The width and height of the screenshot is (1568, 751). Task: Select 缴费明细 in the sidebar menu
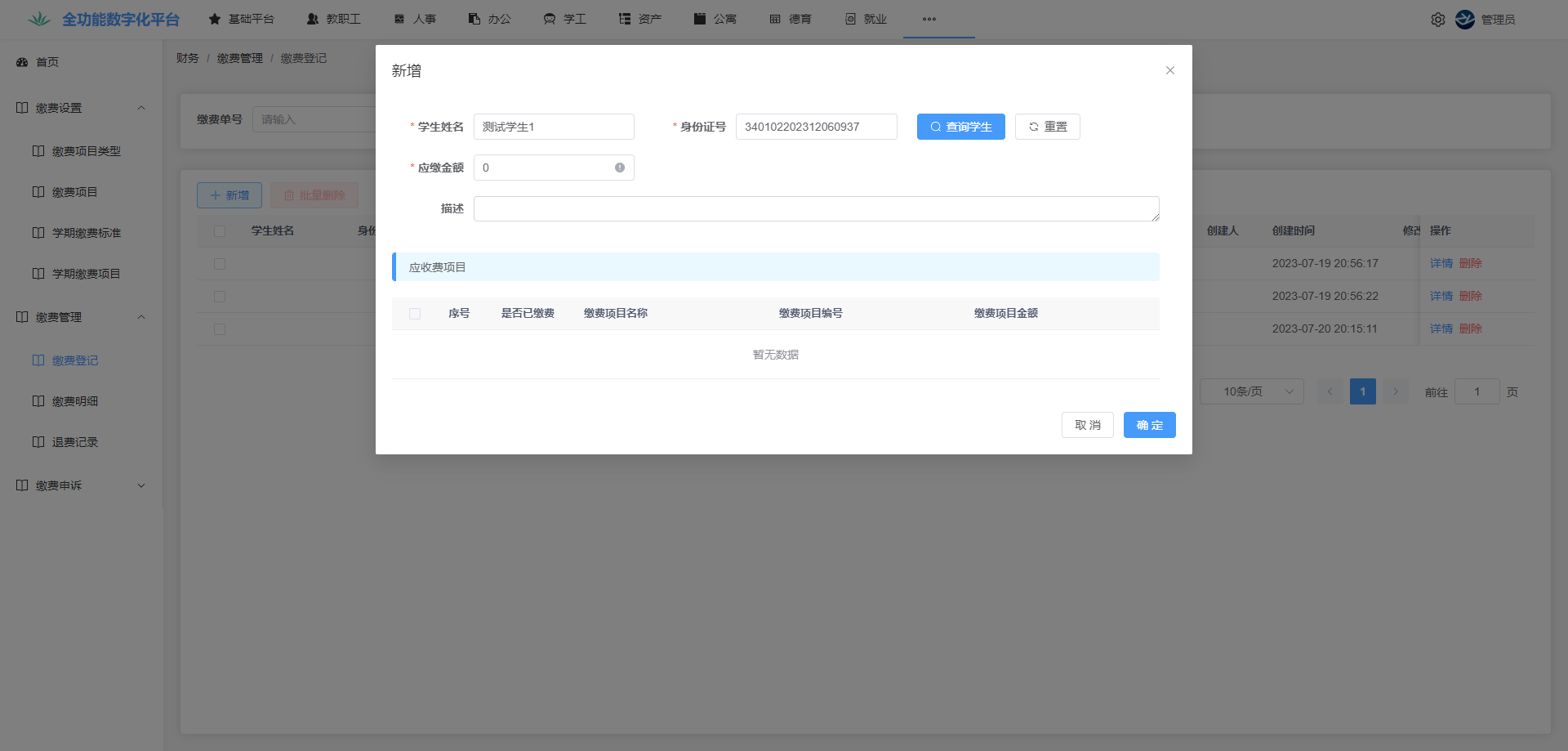point(75,401)
